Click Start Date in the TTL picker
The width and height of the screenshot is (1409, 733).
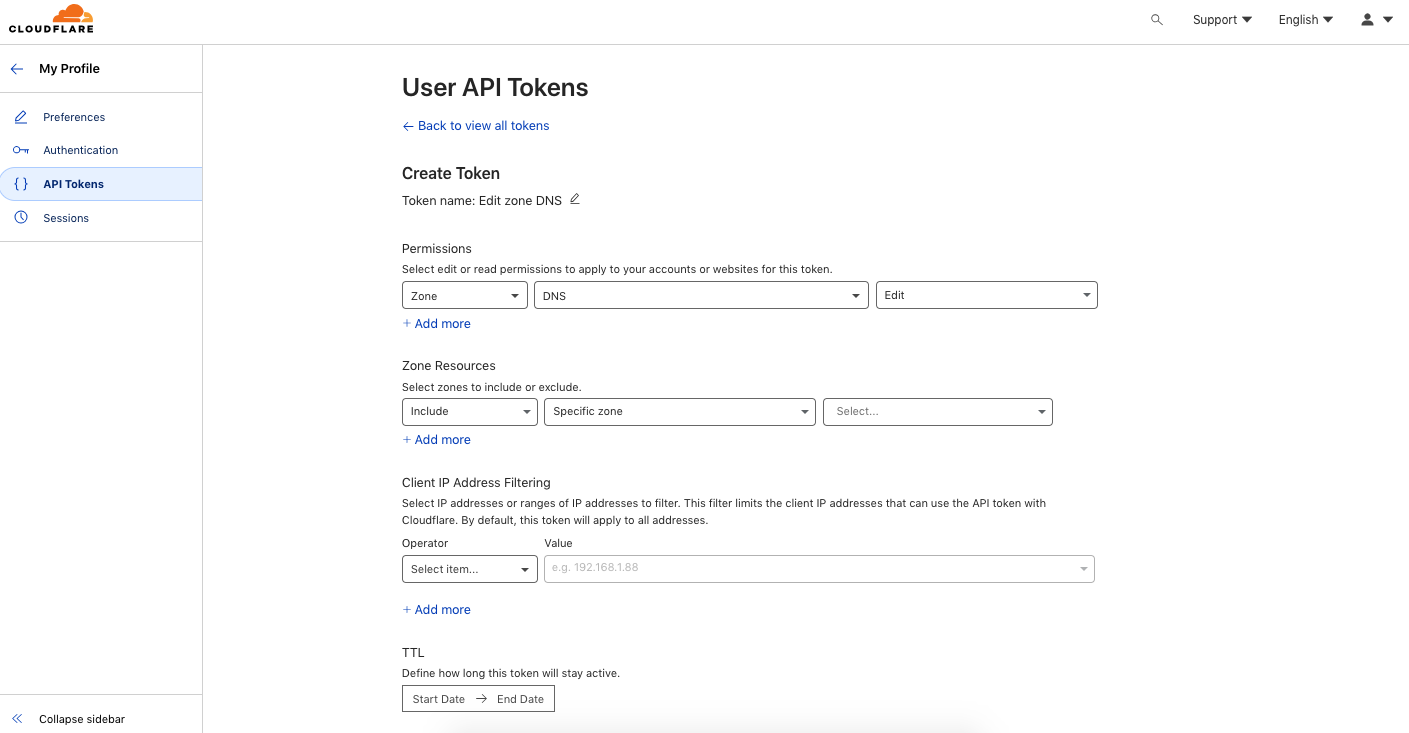point(439,699)
